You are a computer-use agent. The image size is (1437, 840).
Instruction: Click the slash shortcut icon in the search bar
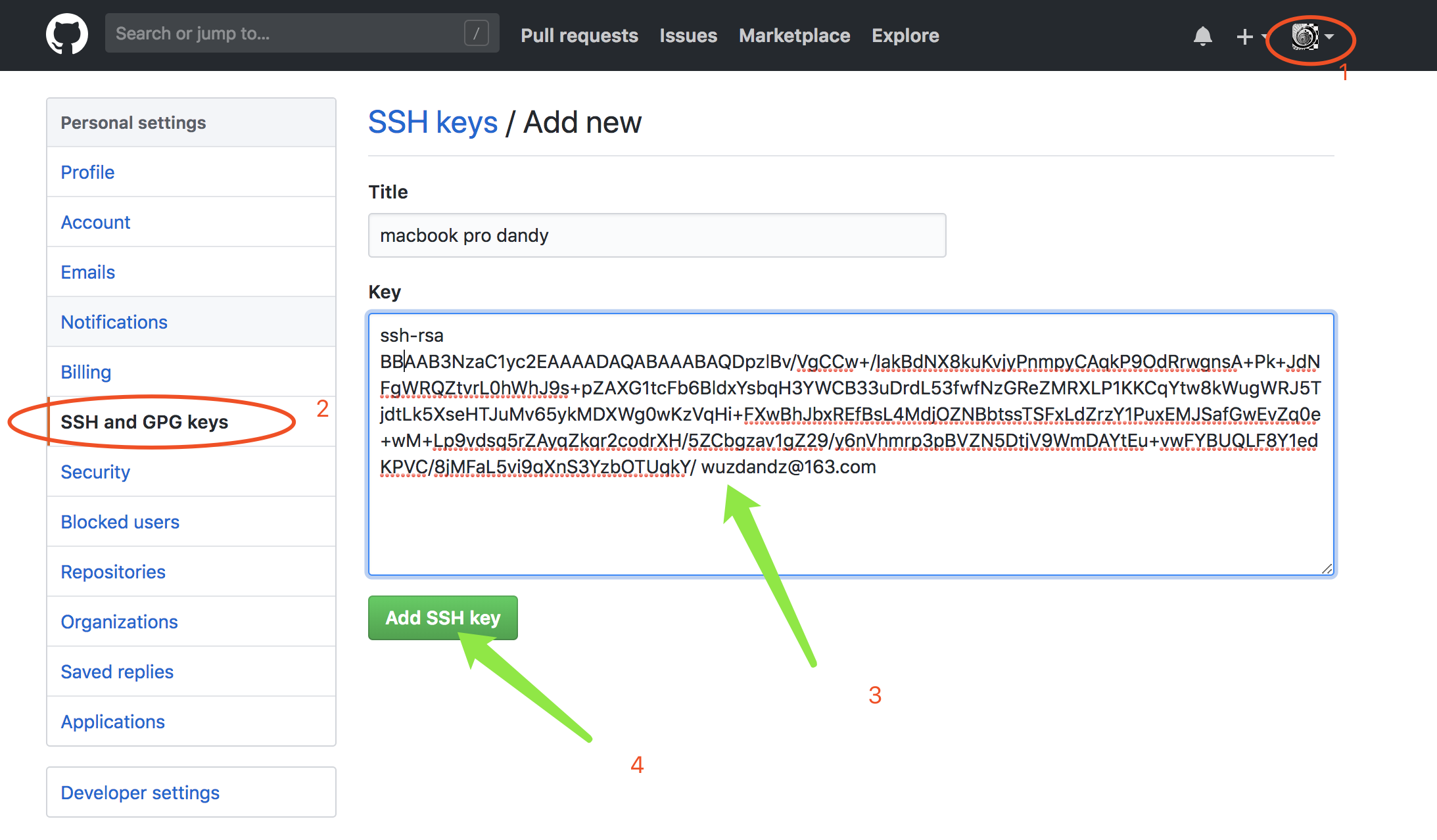tap(476, 33)
